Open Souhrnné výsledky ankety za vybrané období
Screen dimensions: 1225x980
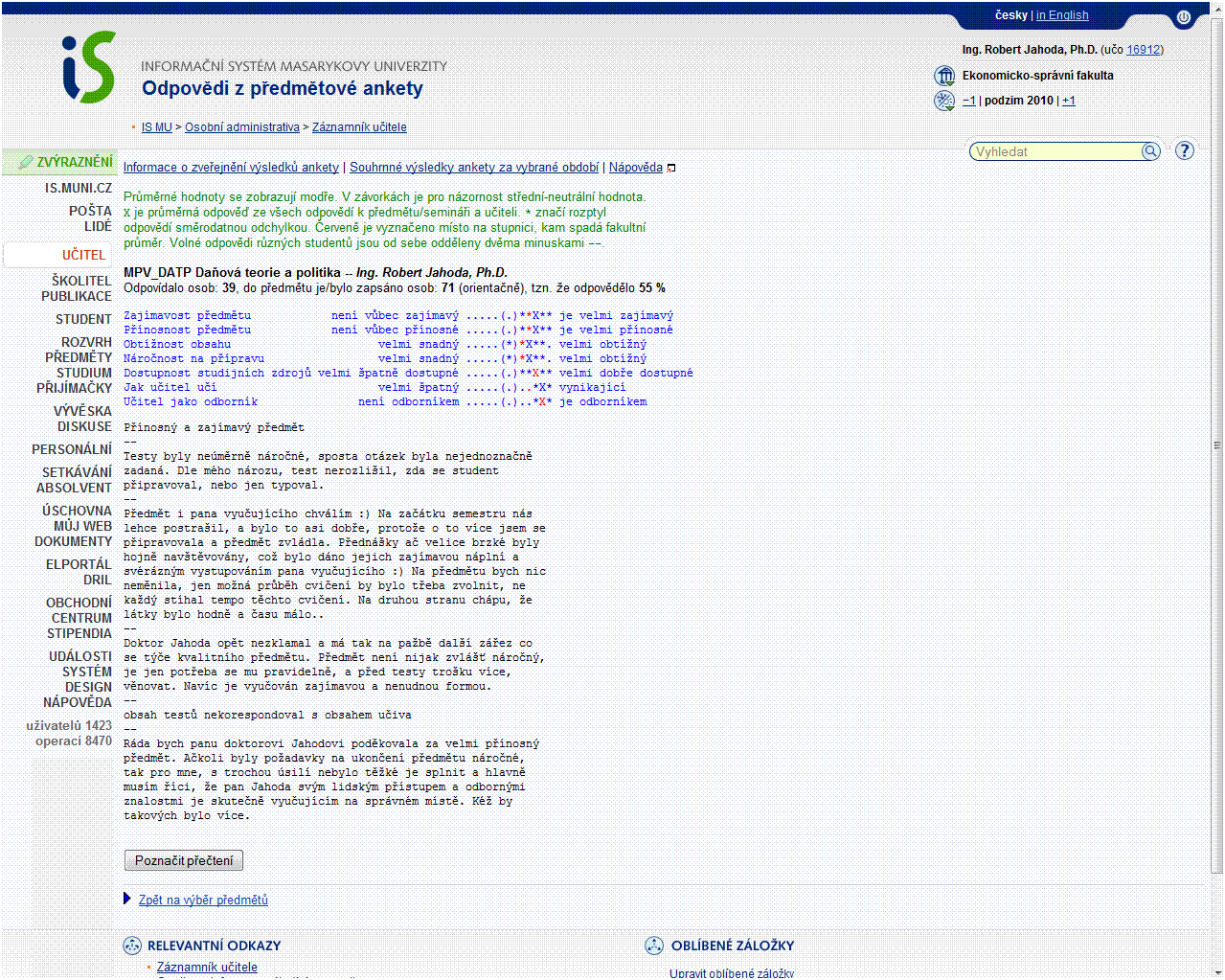[474, 168]
